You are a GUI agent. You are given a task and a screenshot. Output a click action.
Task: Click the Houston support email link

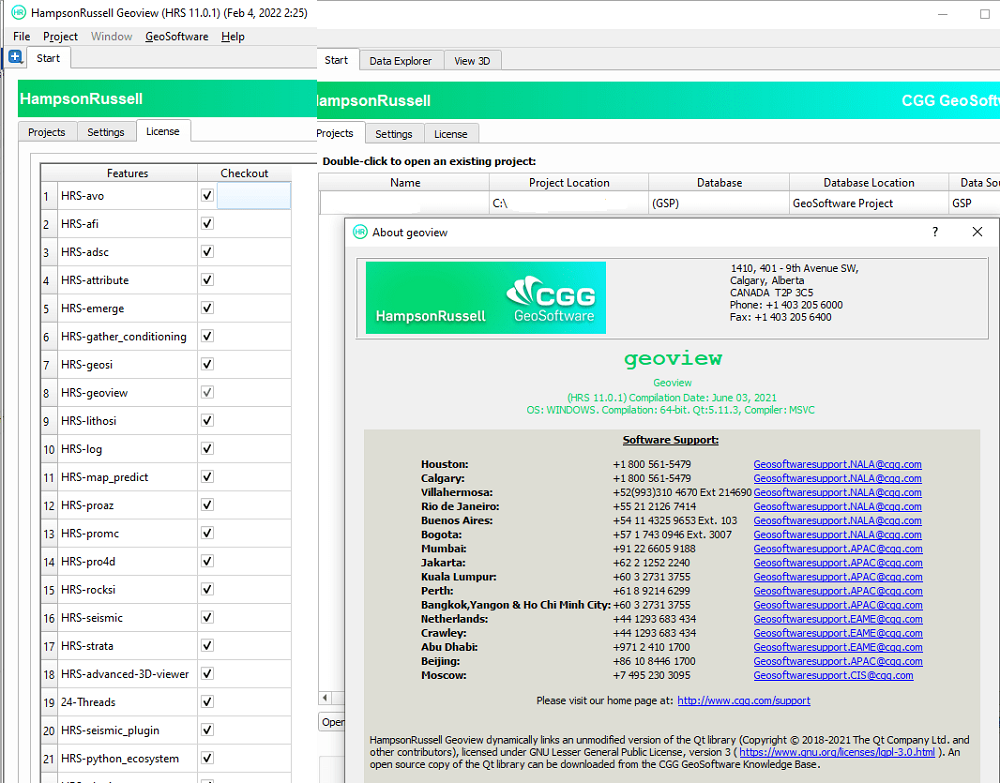coord(837,464)
